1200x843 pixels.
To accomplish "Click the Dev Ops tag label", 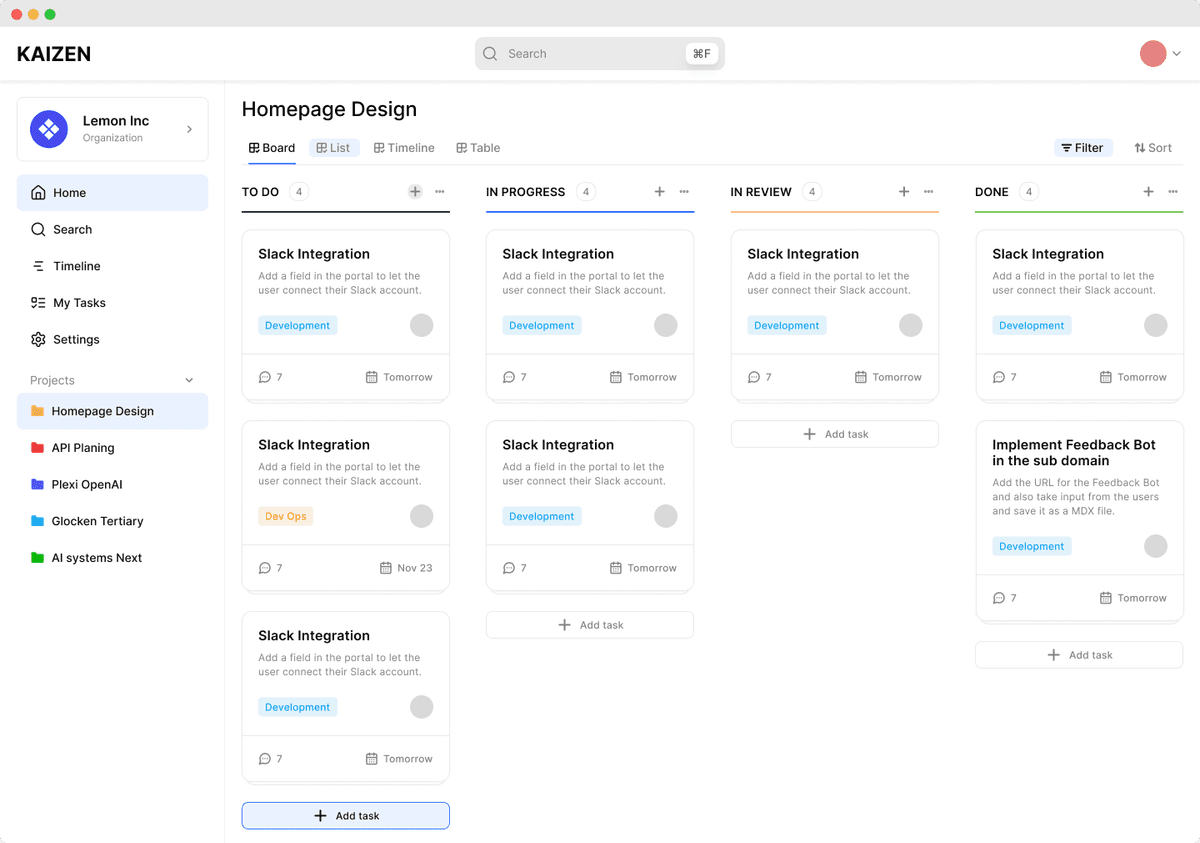I will coord(286,516).
